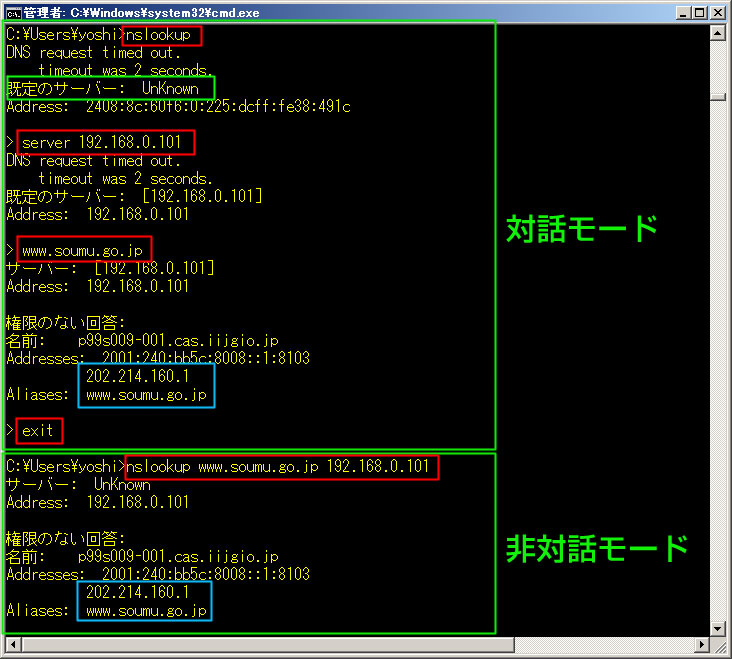
Task: Click 'nslookup www.soumu.go.jp 192.168.0.101' command line
Action: [x=277, y=466]
